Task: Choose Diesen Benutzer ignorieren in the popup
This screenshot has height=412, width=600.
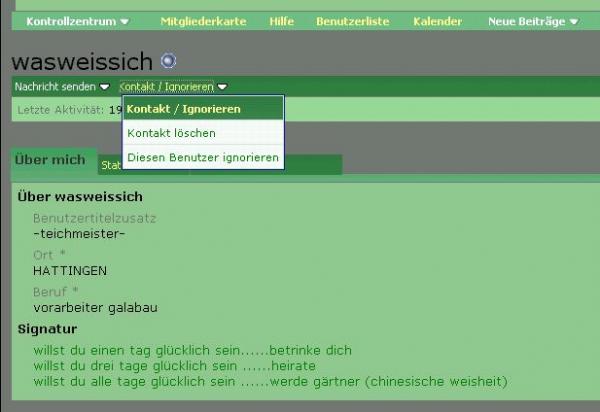Action: (x=203, y=158)
